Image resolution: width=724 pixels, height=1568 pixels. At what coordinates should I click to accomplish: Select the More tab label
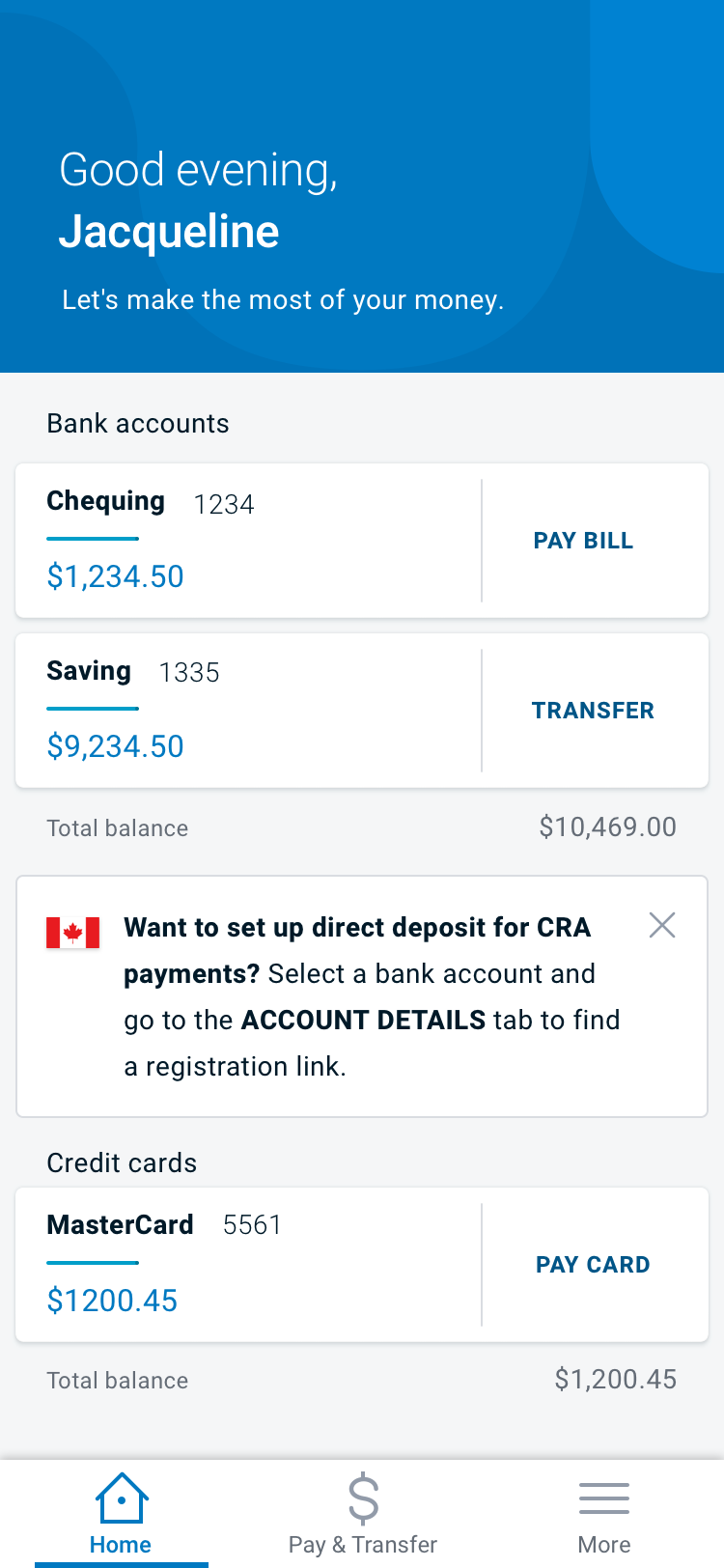604,1545
